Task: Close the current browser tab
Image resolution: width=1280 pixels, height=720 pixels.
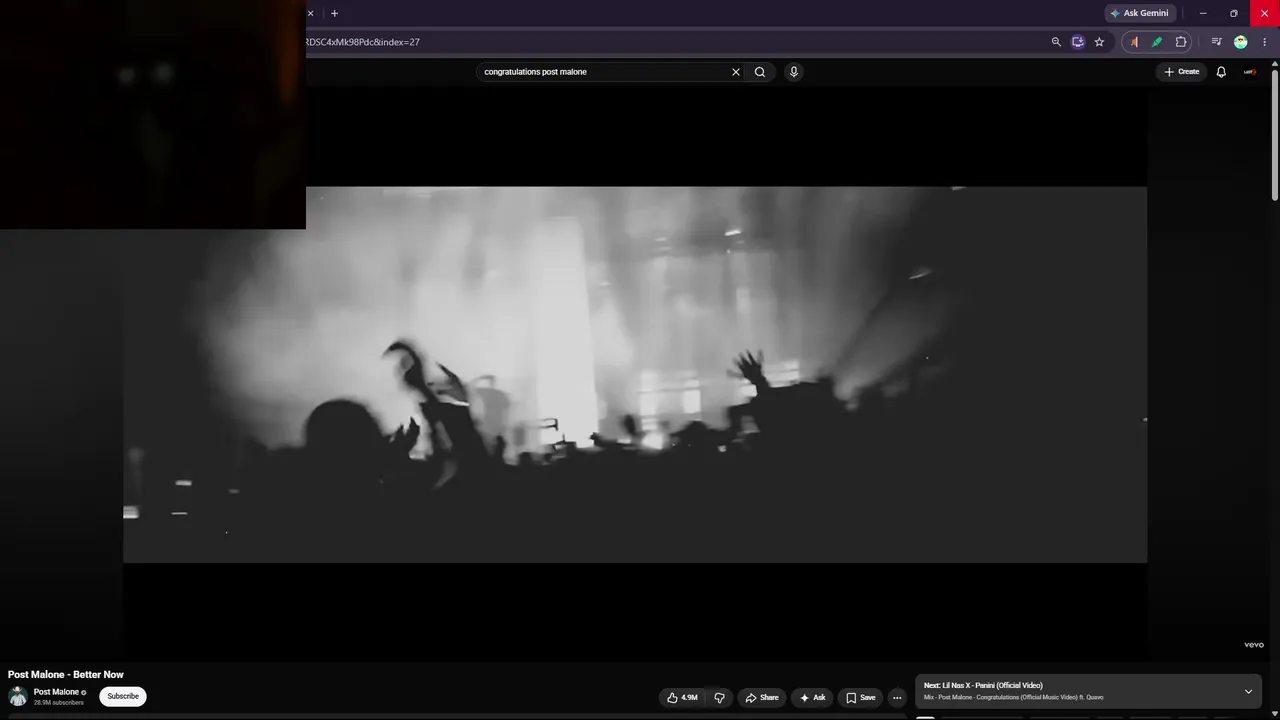Action: coord(310,13)
